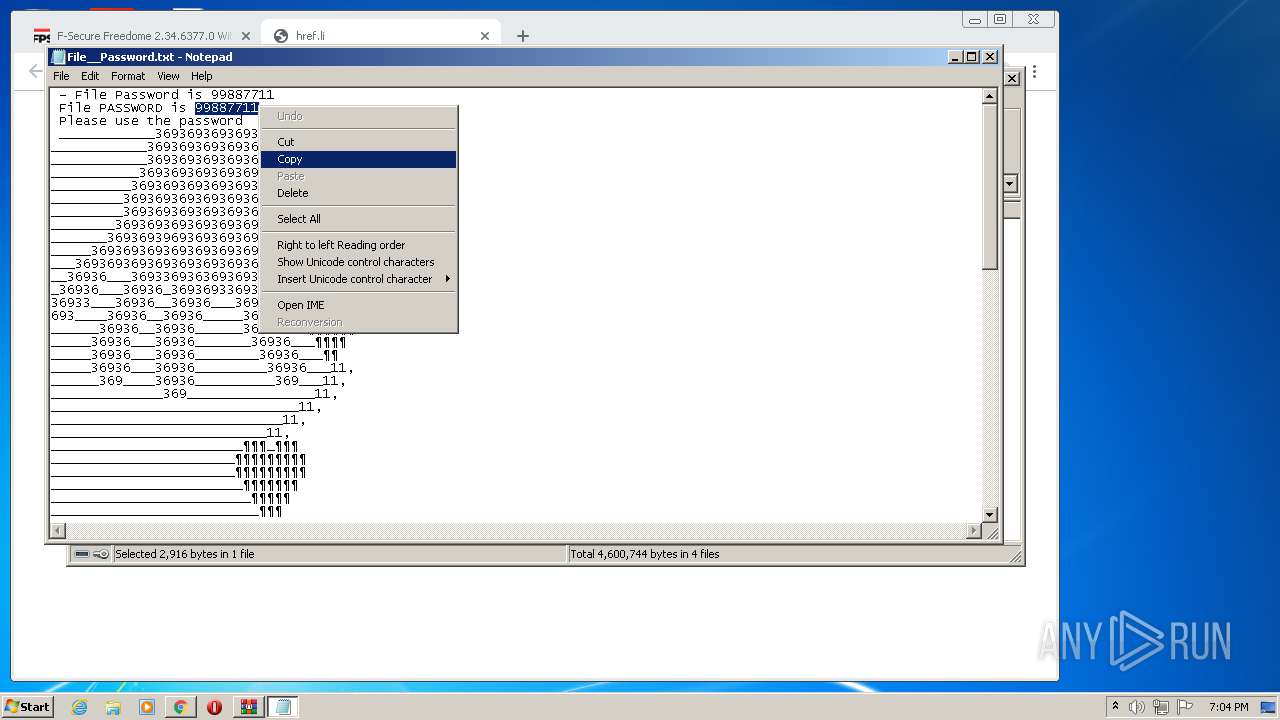Open Chrome three-dot menu
1280x720 pixels.
pos(1035,72)
